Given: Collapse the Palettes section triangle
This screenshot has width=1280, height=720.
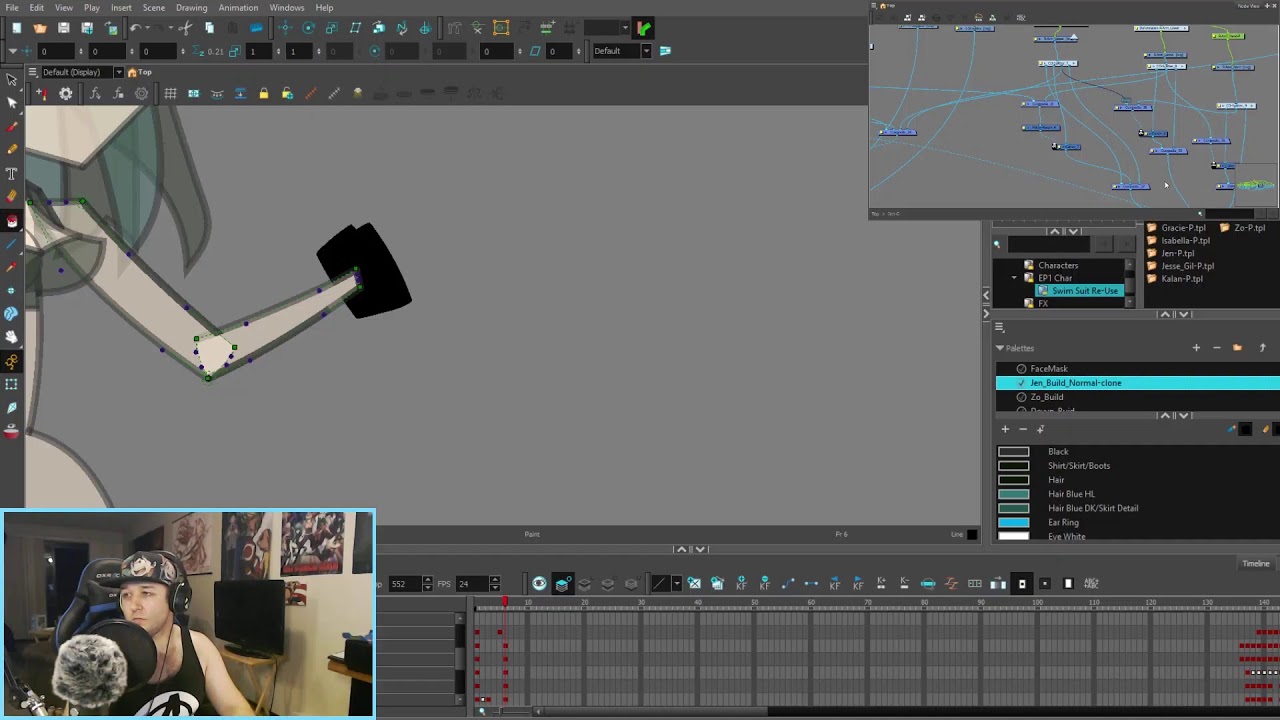Looking at the screenshot, I should [999, 348].
